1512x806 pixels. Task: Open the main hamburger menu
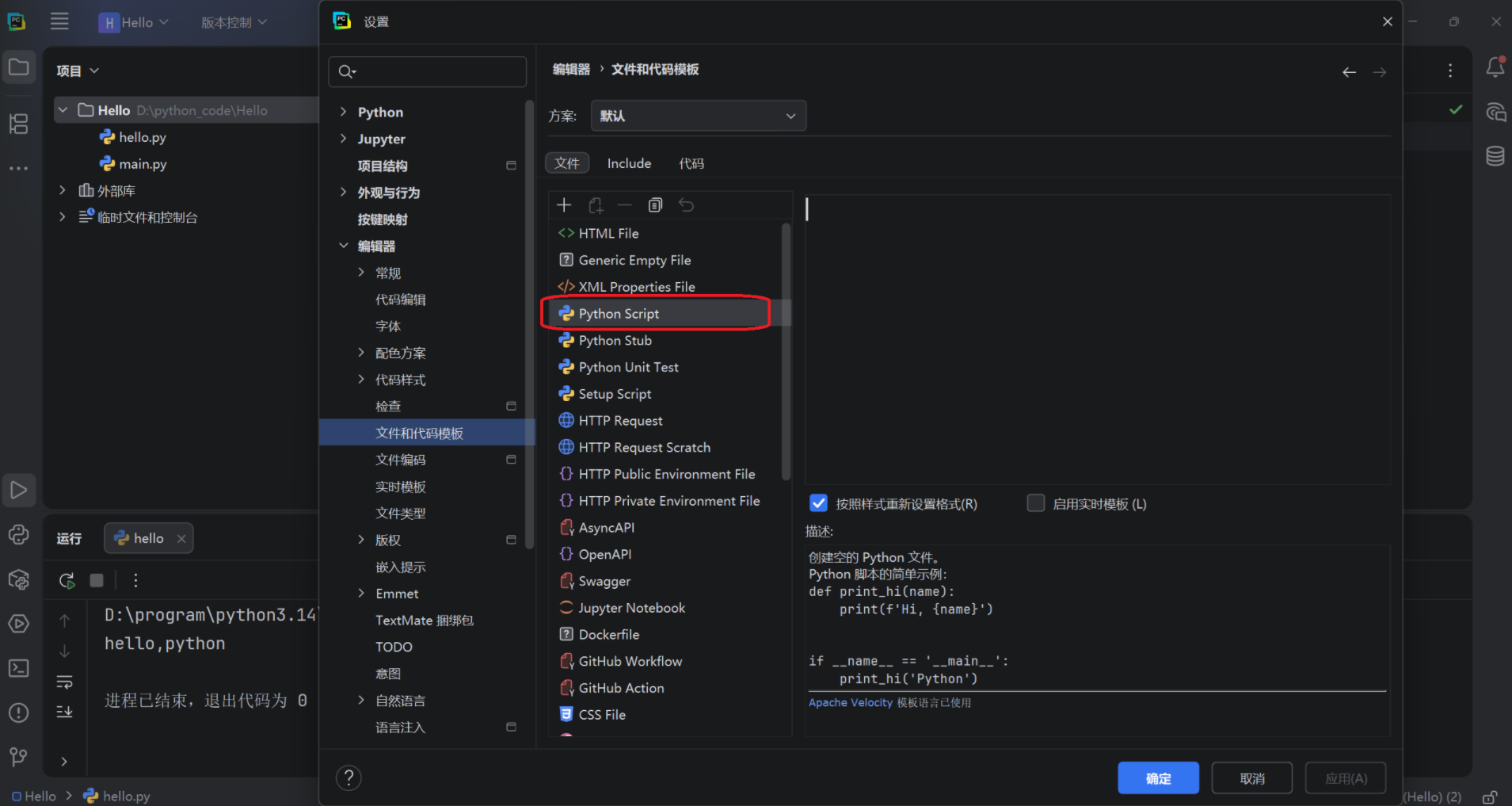coord(59,21)
